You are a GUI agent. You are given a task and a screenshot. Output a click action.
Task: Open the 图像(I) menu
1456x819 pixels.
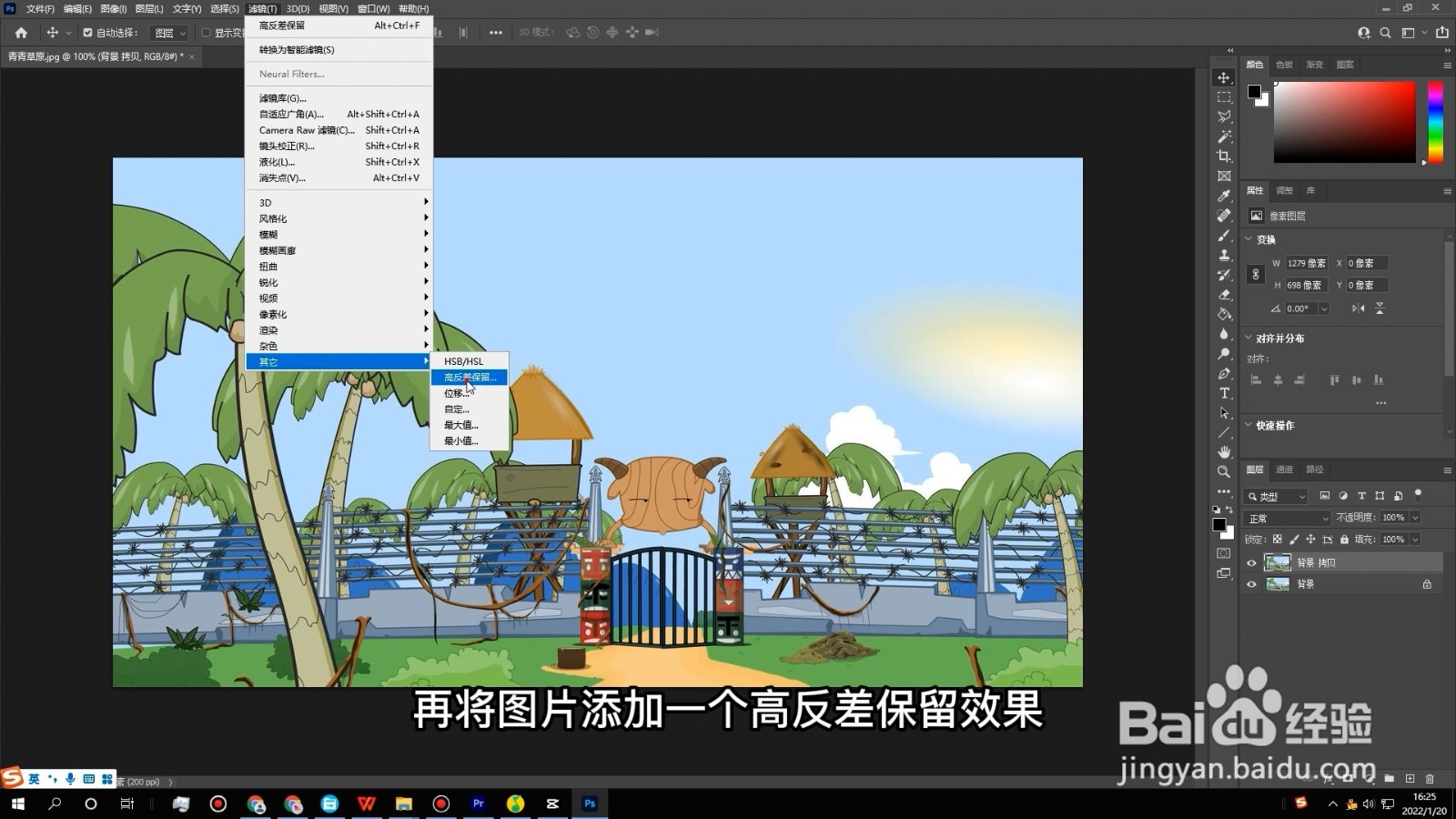[114, 8]
